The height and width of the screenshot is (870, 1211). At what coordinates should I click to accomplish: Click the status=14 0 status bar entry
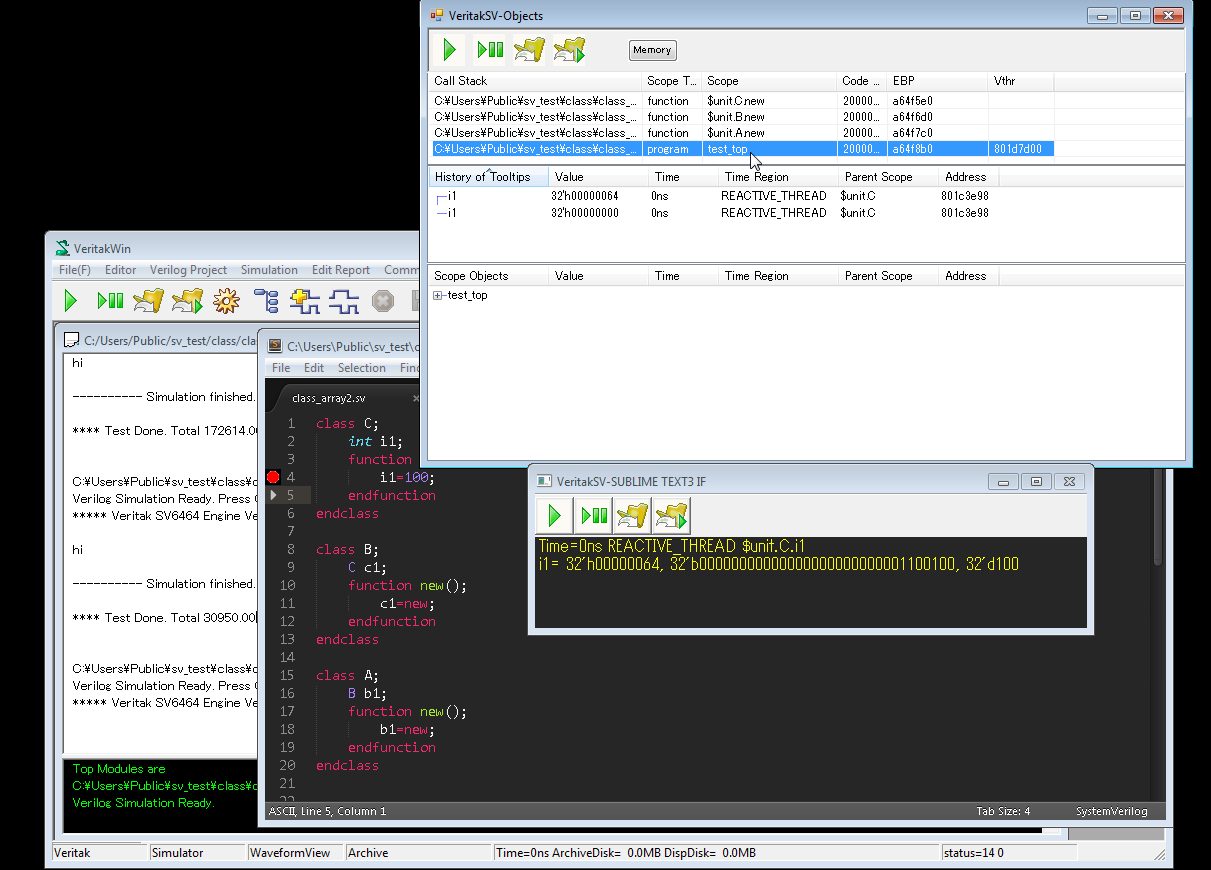pyautogui.click(x=1008, y=853)
